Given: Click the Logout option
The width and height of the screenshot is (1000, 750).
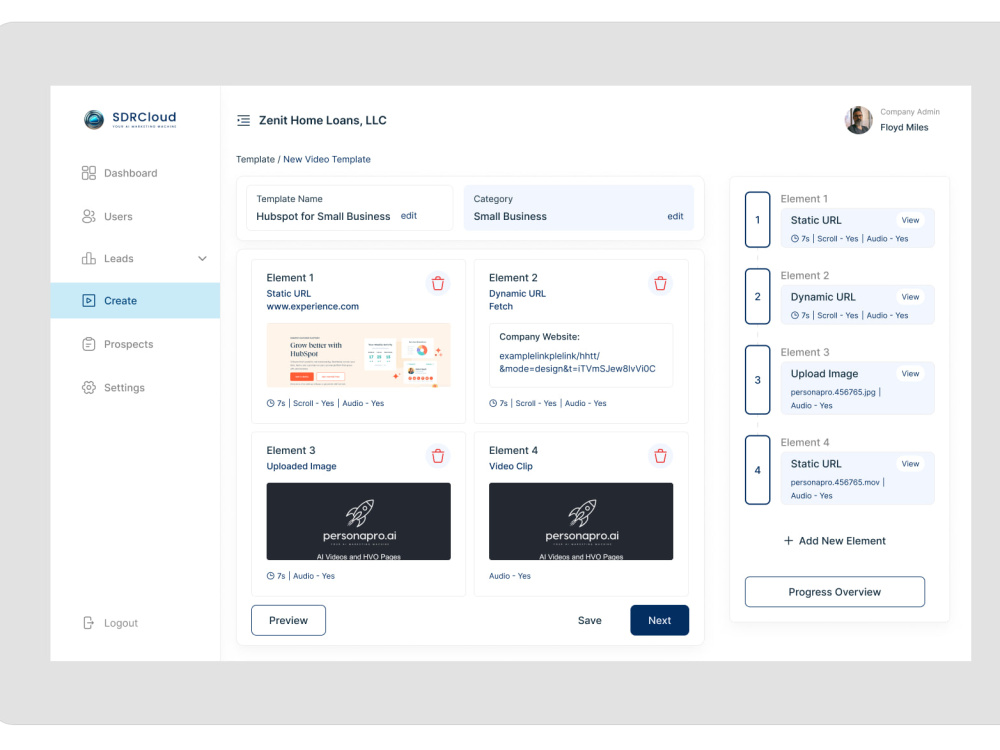Looking at the screenshot, I should (x=110, y=623).
